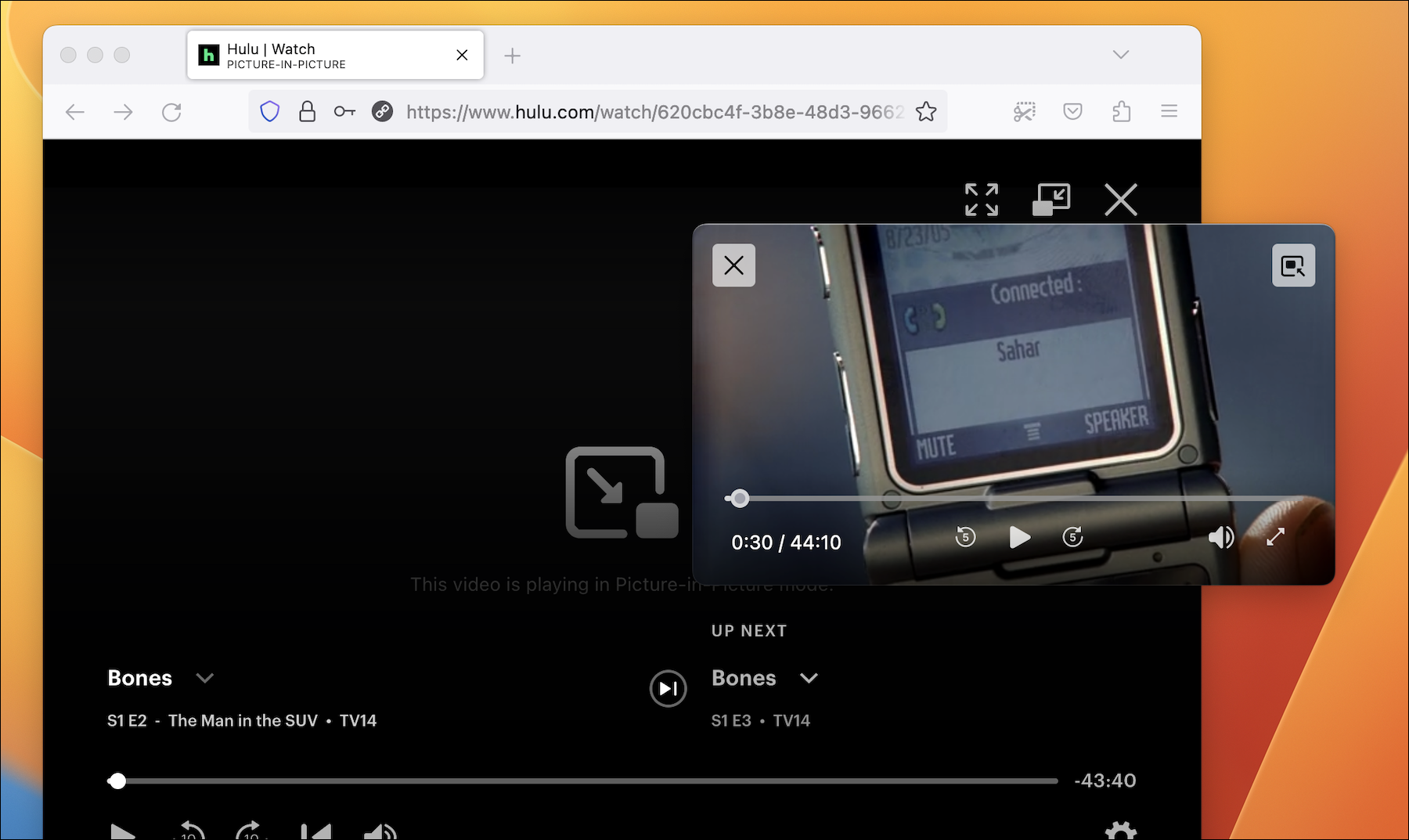1409x840 pixels.
Task: Close the picture-in-picture window
Action: tap(733, 265)
